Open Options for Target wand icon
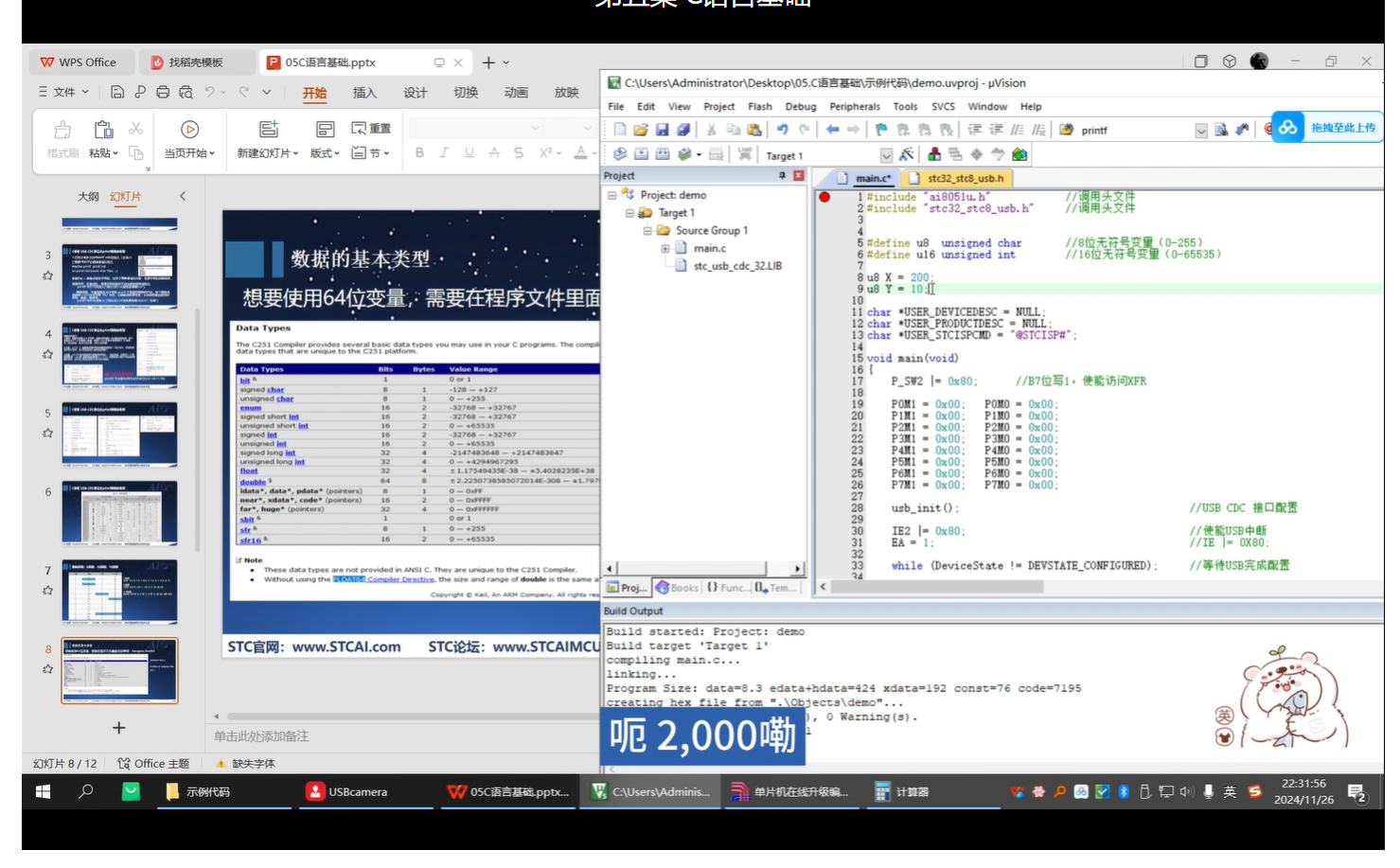 coord(907,154)
